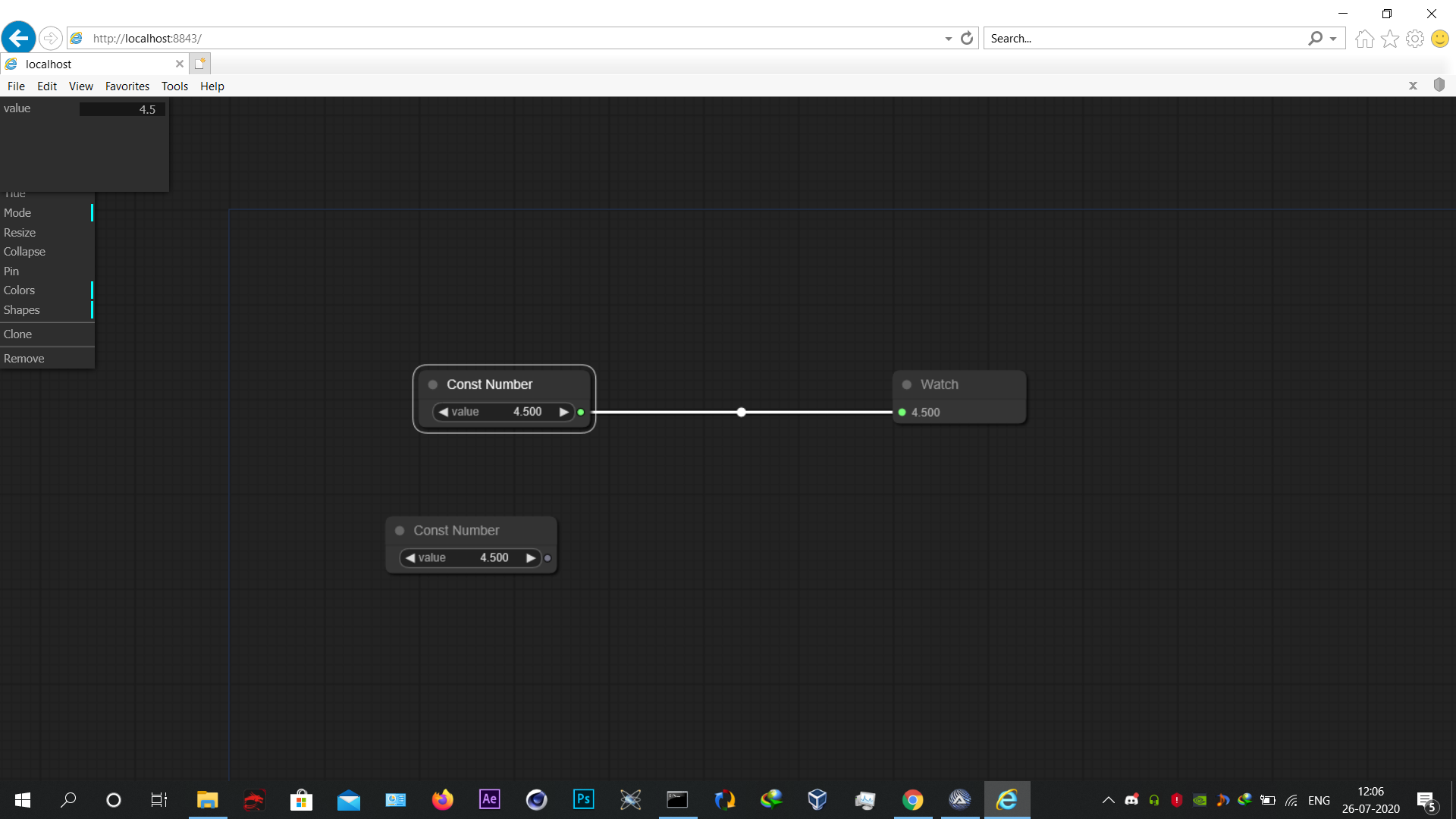Choose Clone from the context menu
This screenshot has width=1456, height=819.
(18, 334)
